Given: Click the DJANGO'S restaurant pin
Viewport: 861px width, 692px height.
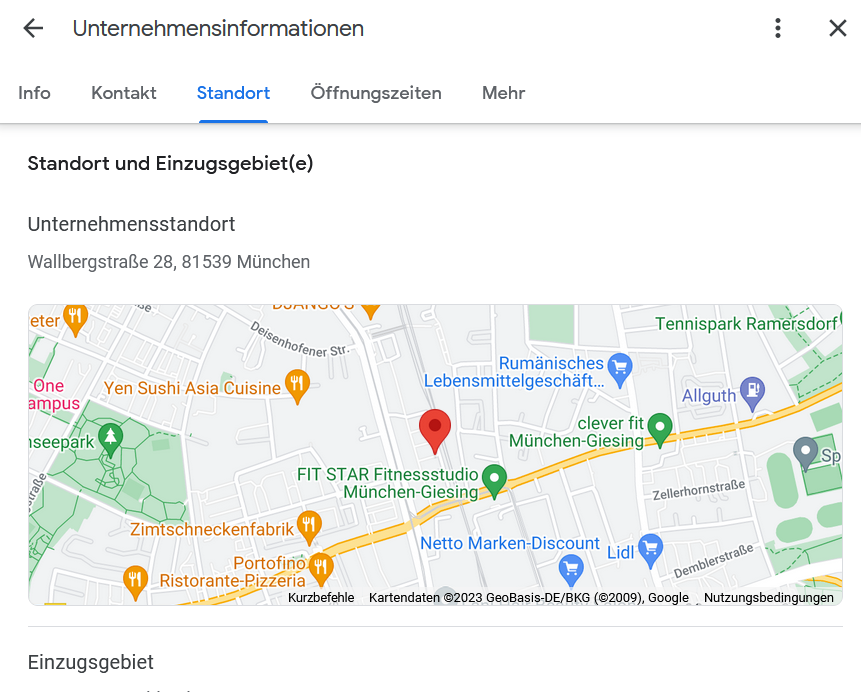Looking at the screenshot, I should (x=371, y=311).
